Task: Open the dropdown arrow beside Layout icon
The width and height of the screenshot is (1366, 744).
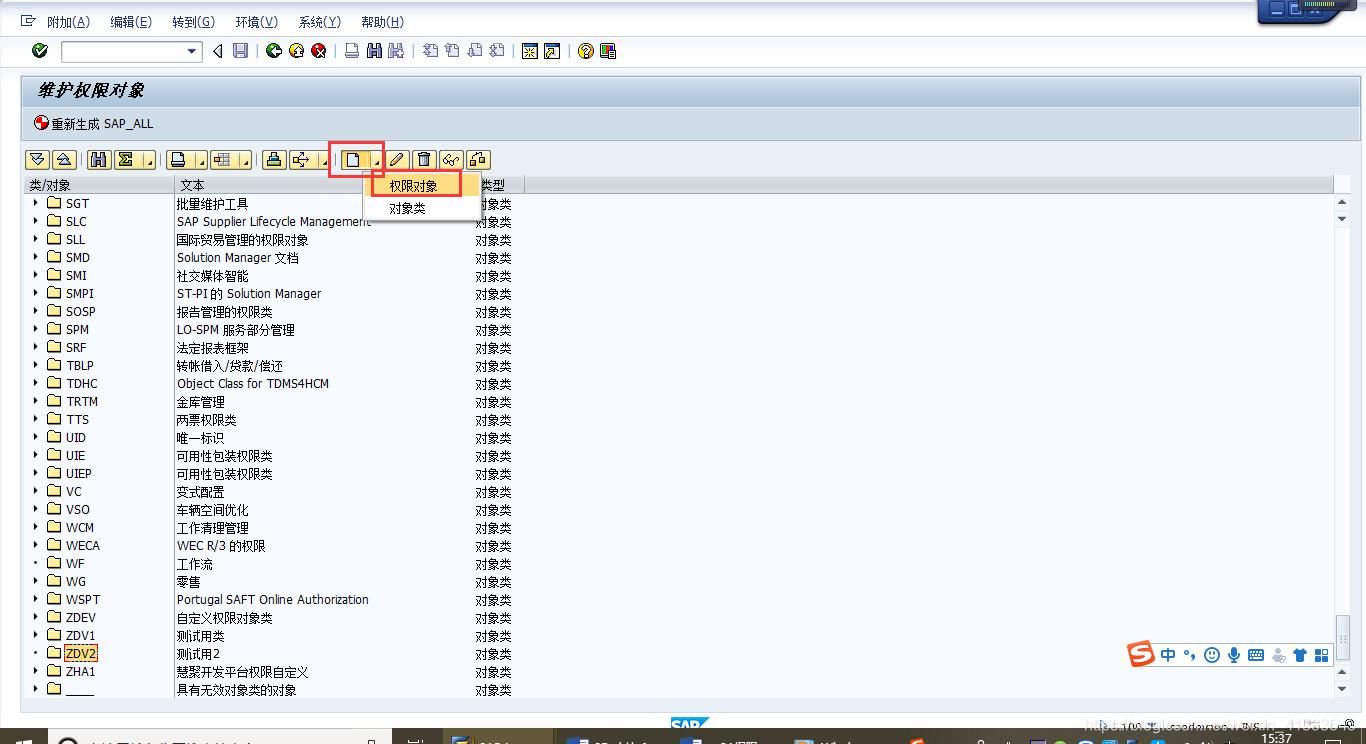Action: [x=245, y=161]
